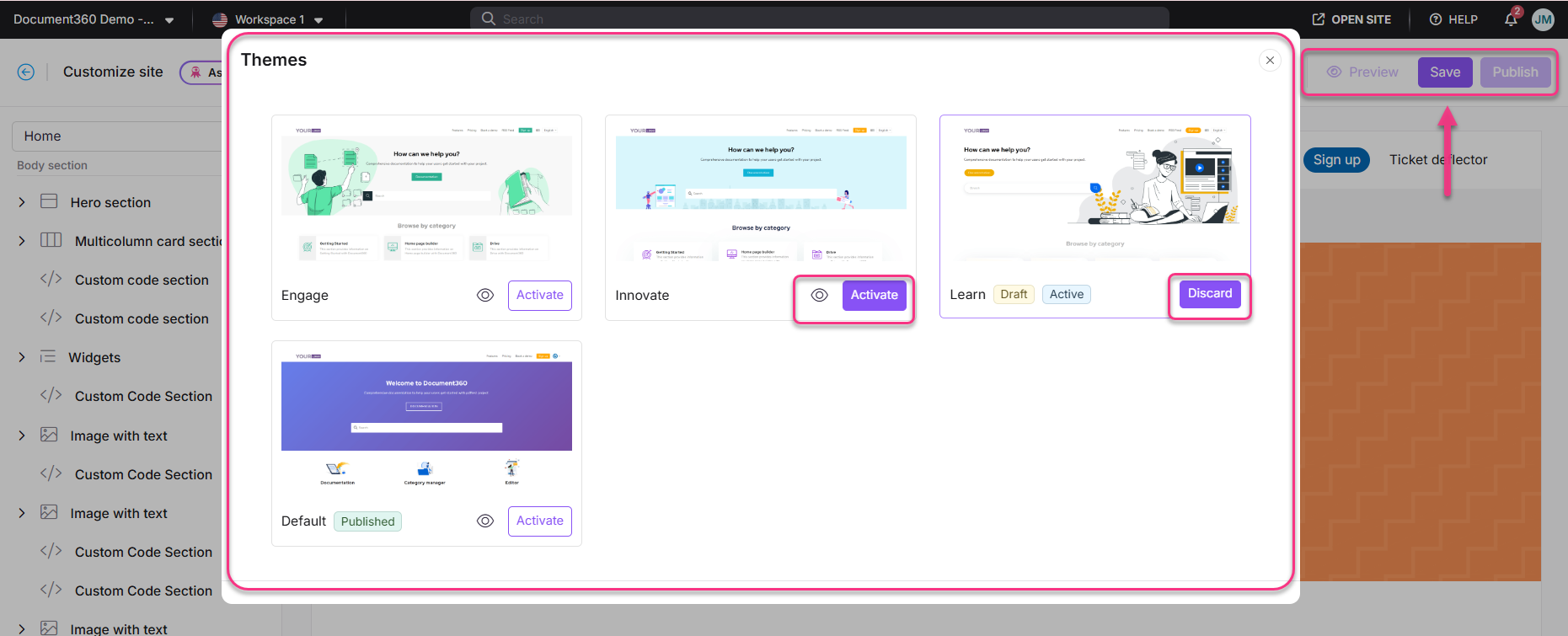This screenshot has height=636, width=1568.
Task: Preview the Engage theme with eye icon
Action: (x=485, y=295)
